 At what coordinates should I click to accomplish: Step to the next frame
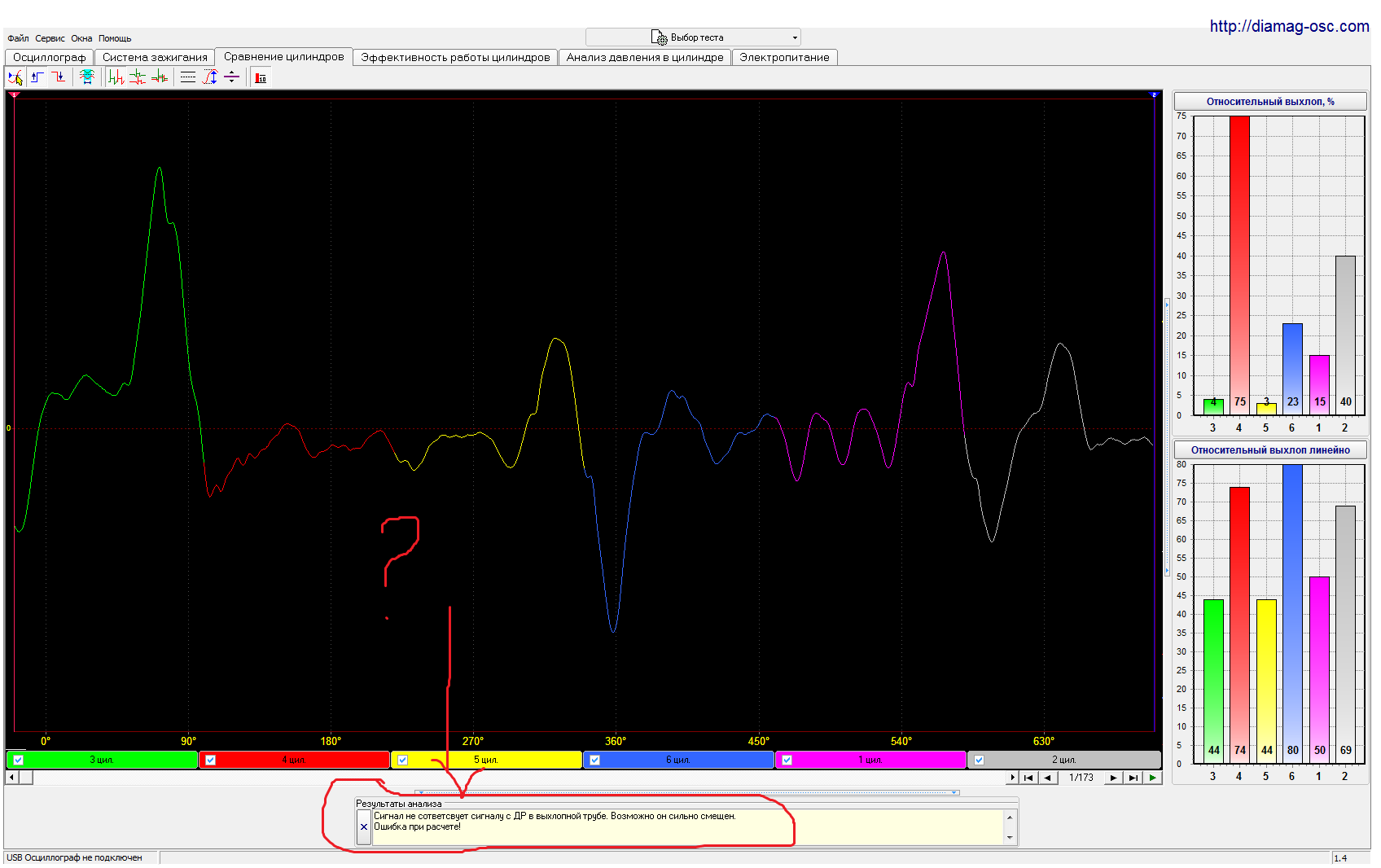tap(1113, 778)
